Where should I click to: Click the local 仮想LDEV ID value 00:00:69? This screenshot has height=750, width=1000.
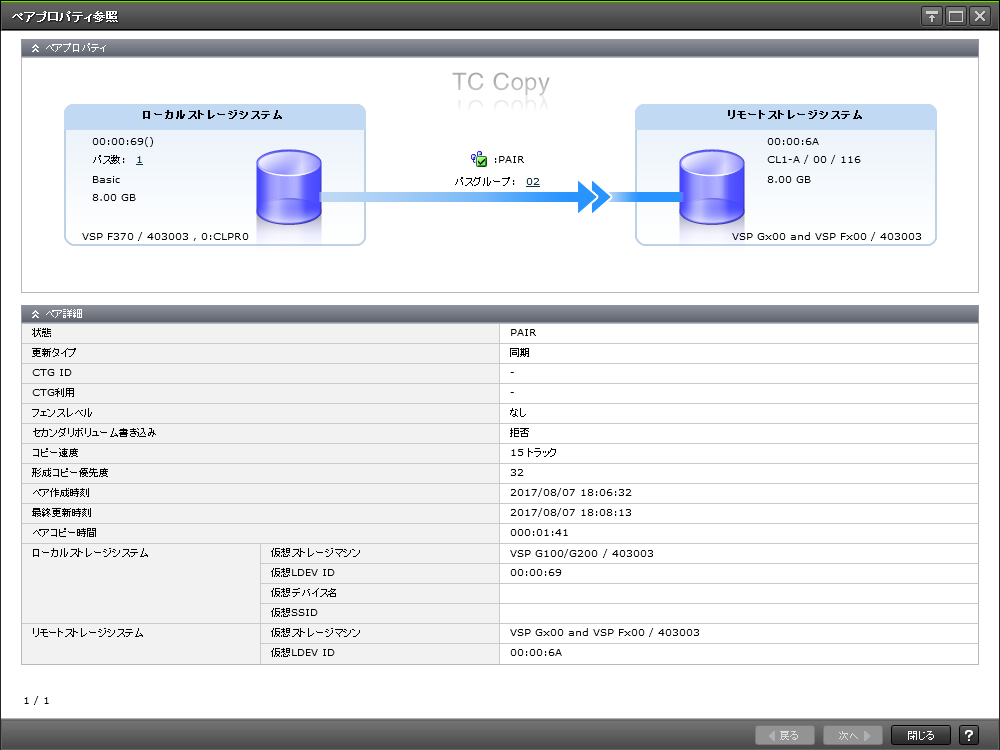click(x=536, y=573)
